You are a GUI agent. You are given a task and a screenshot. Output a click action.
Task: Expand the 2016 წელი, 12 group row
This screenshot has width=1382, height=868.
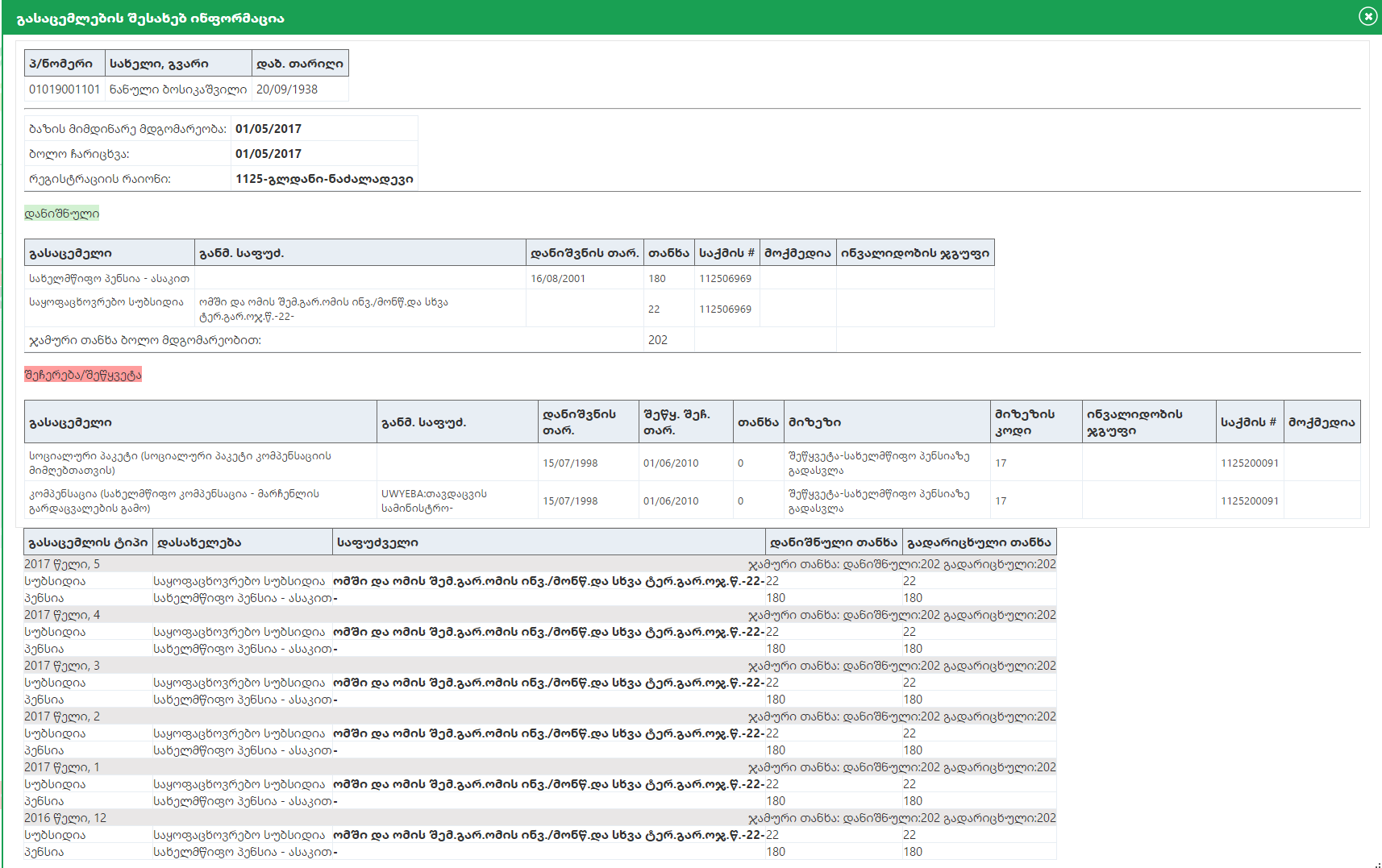(x=65, y=818)
